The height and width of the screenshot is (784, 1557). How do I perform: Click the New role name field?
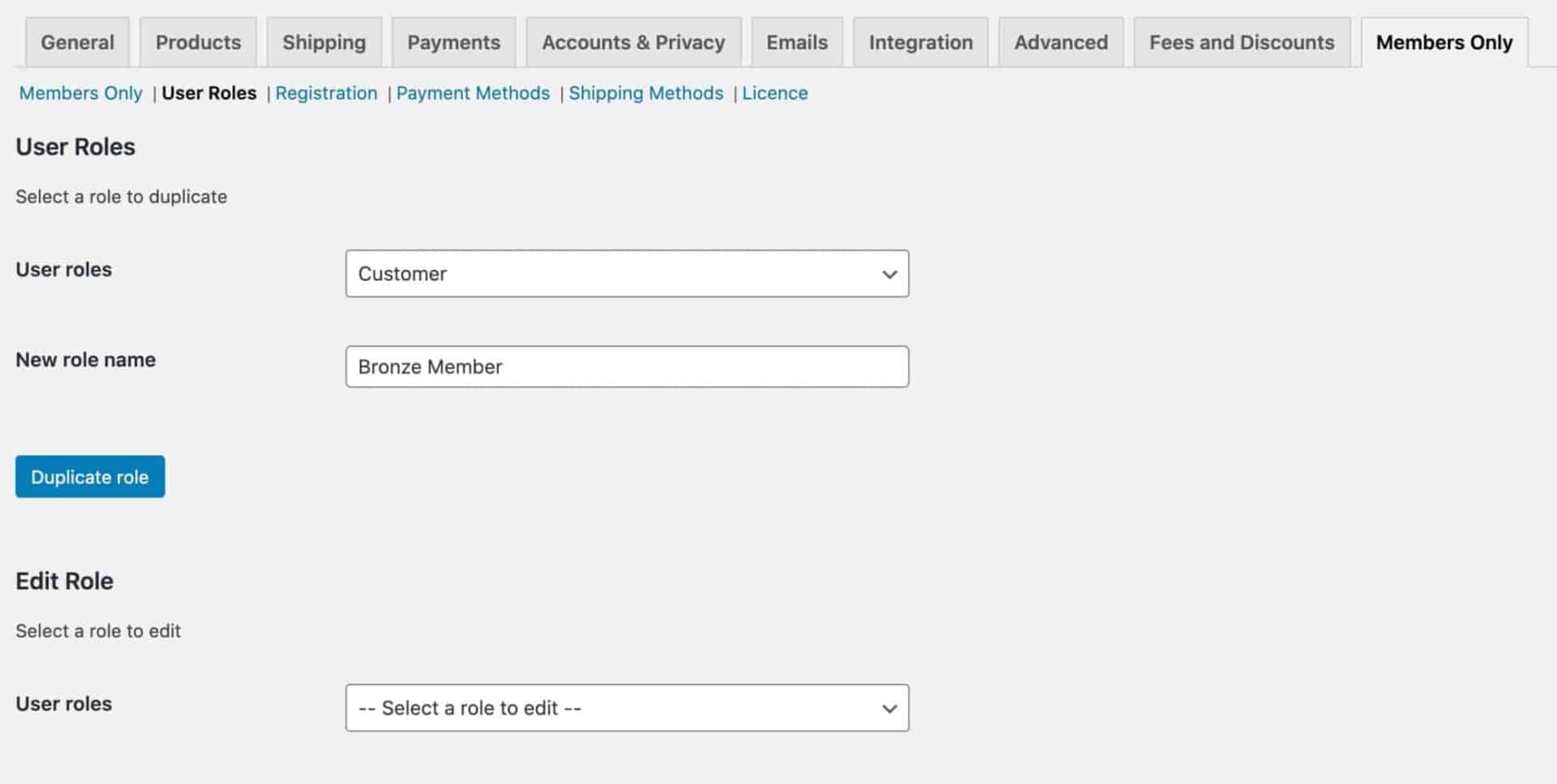coord(627,366)
